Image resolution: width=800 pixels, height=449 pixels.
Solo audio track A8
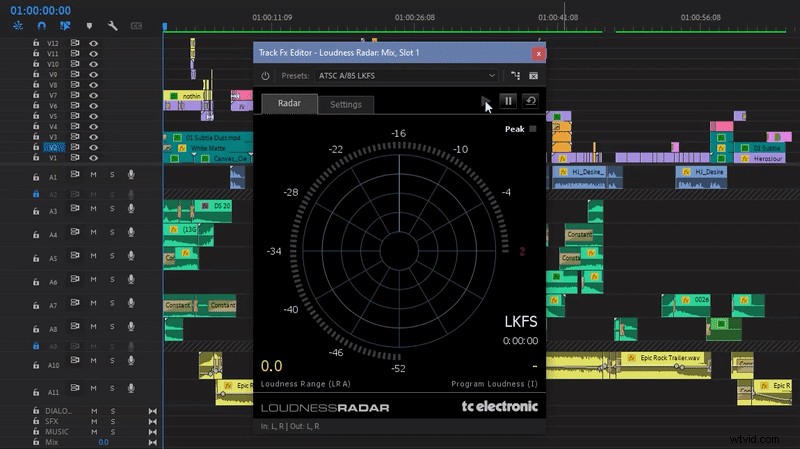pos(112,327)
